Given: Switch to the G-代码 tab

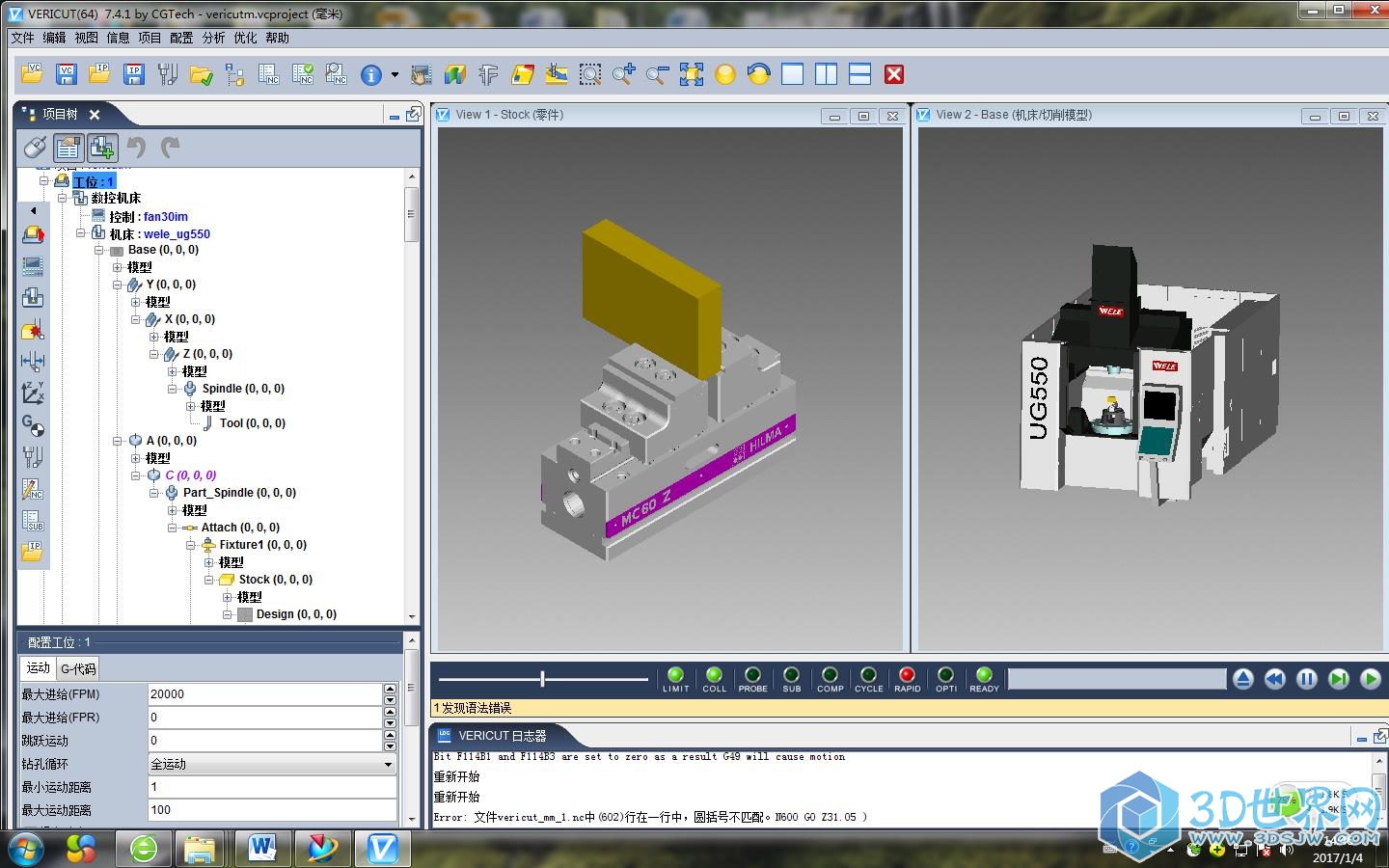Looking at the screenshot, I should click(78, 668).
